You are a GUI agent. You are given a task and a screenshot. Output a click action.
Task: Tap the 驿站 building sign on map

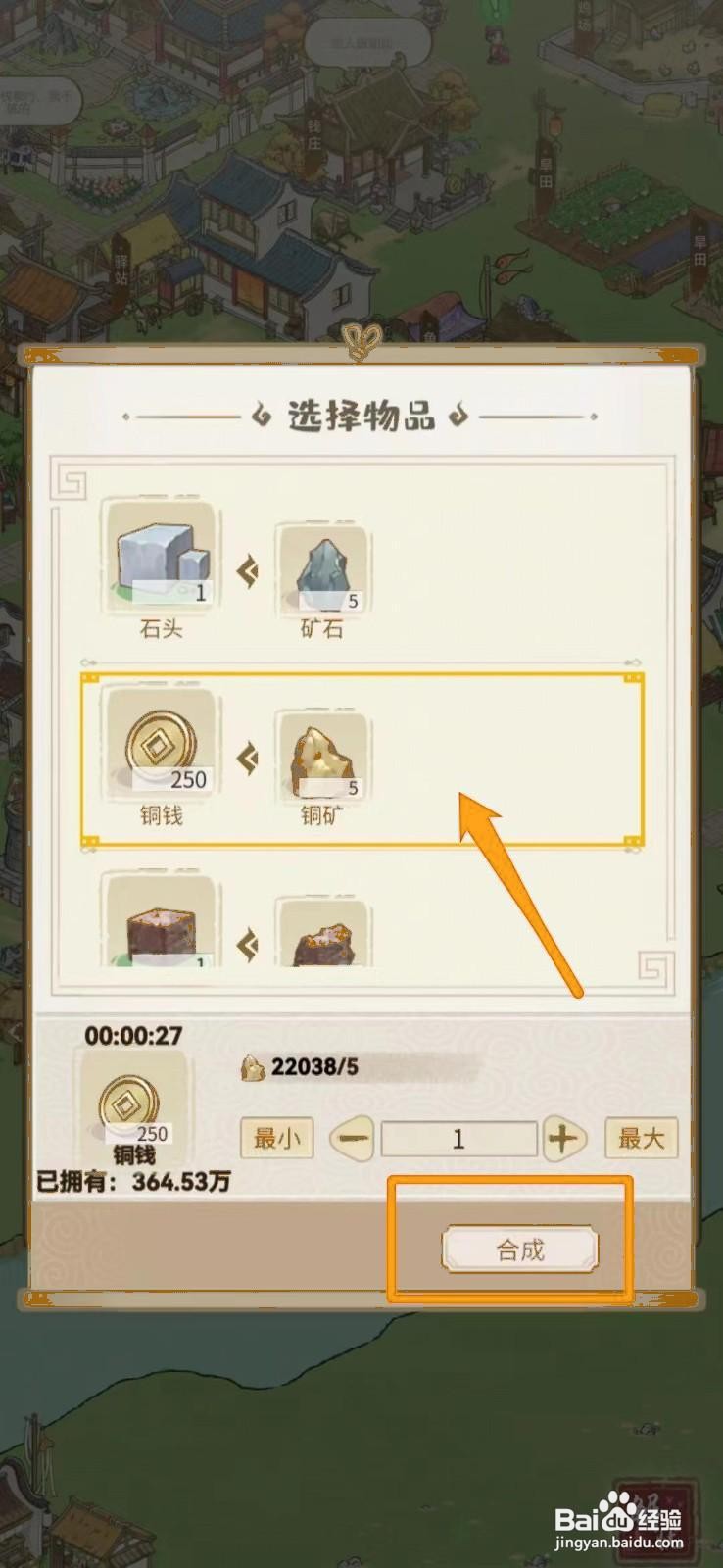coord(121,265)
